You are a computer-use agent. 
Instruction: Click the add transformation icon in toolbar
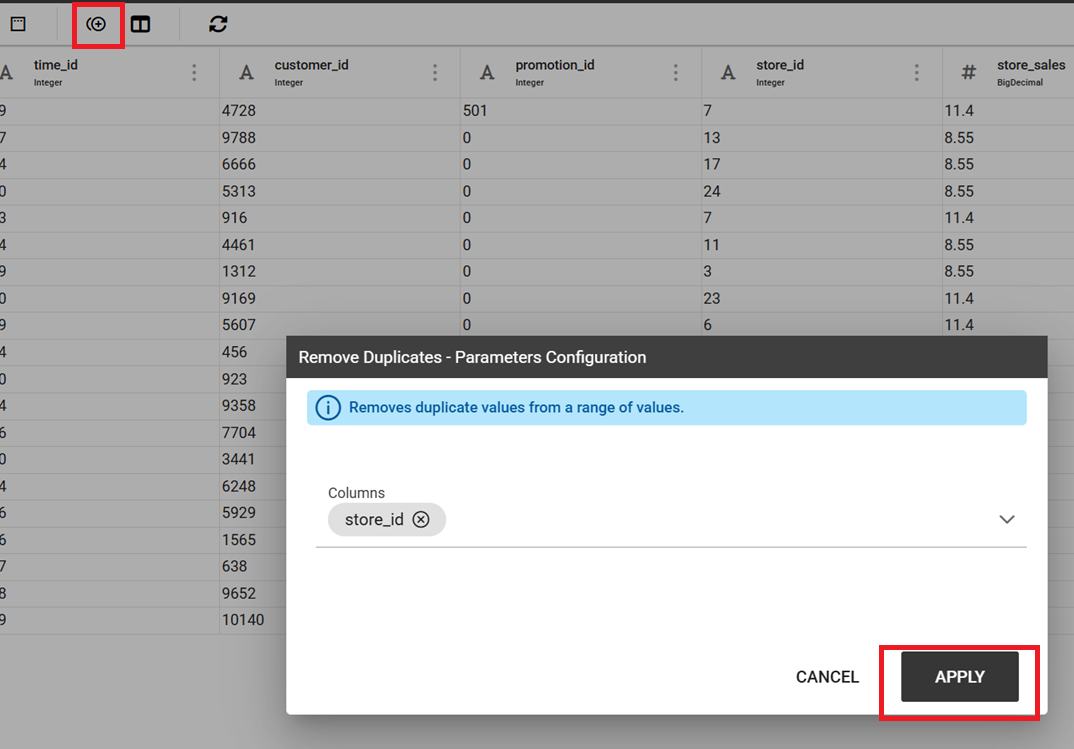tap(97, 25)
